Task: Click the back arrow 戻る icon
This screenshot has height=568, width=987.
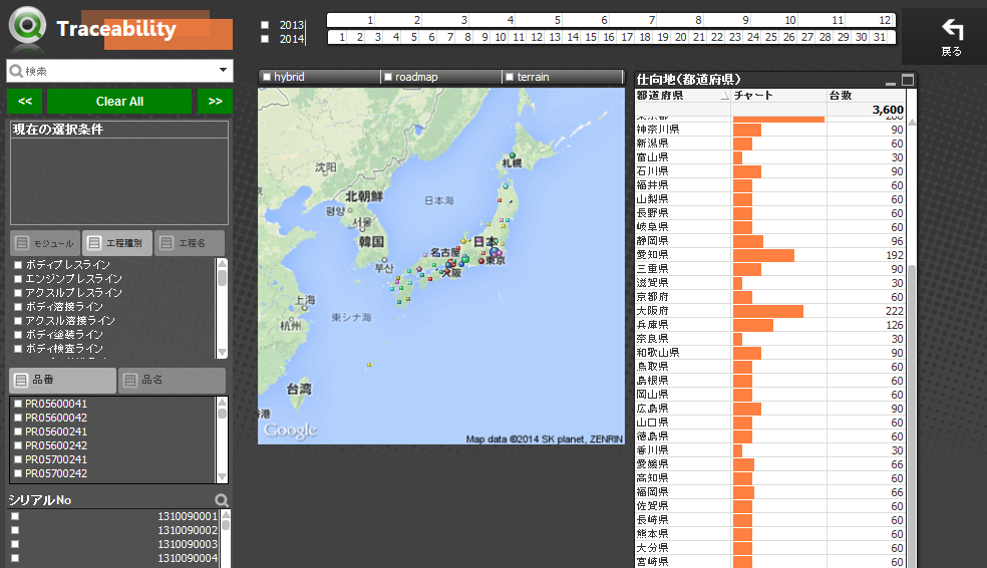Action: click(x=952, y=30)
